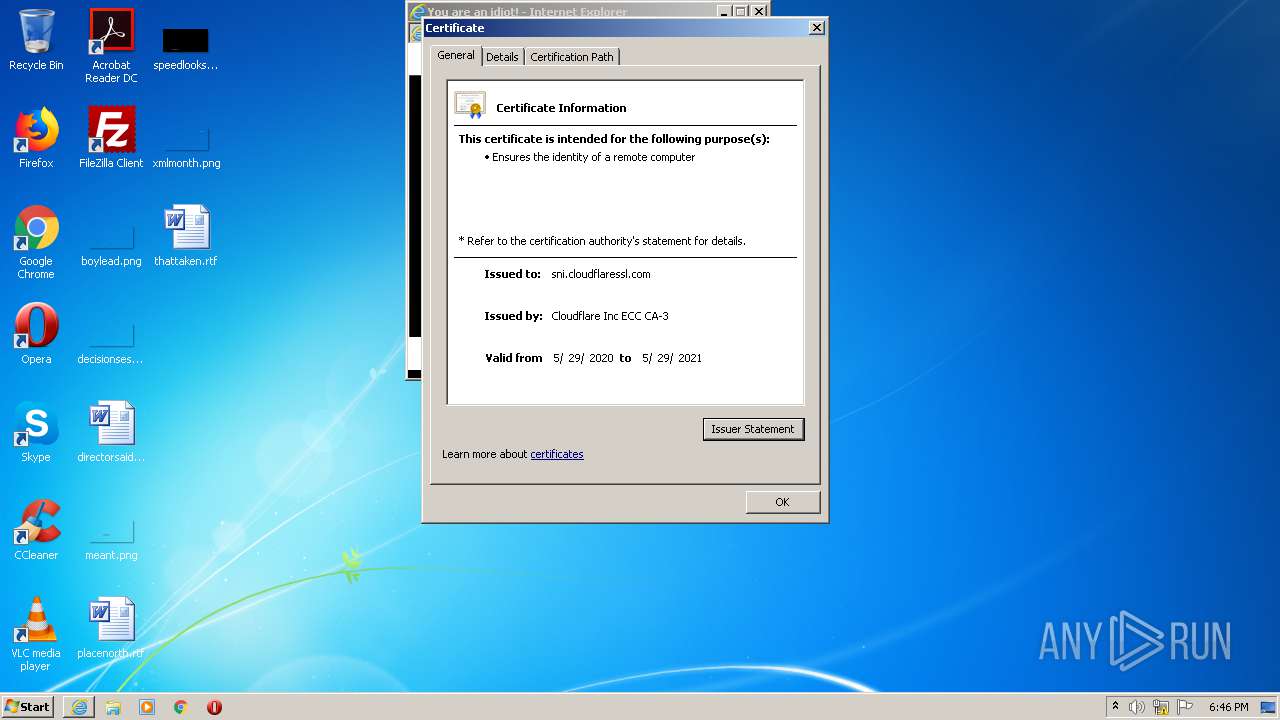
Task: Click Opera icon in taskbar
Action: tap(214, 707)
